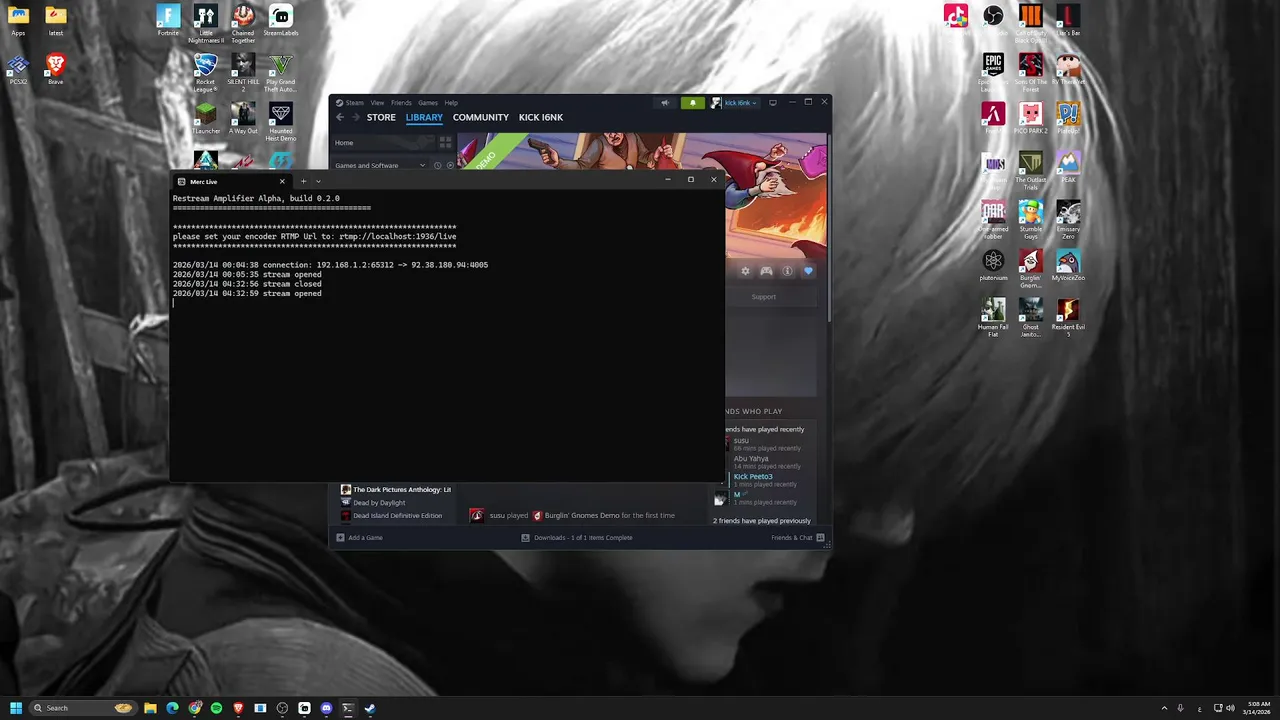The height and width of the screenshot is (720, 1280).
Task: Open Help menu in Steam
Action: [x=451, y=102]
